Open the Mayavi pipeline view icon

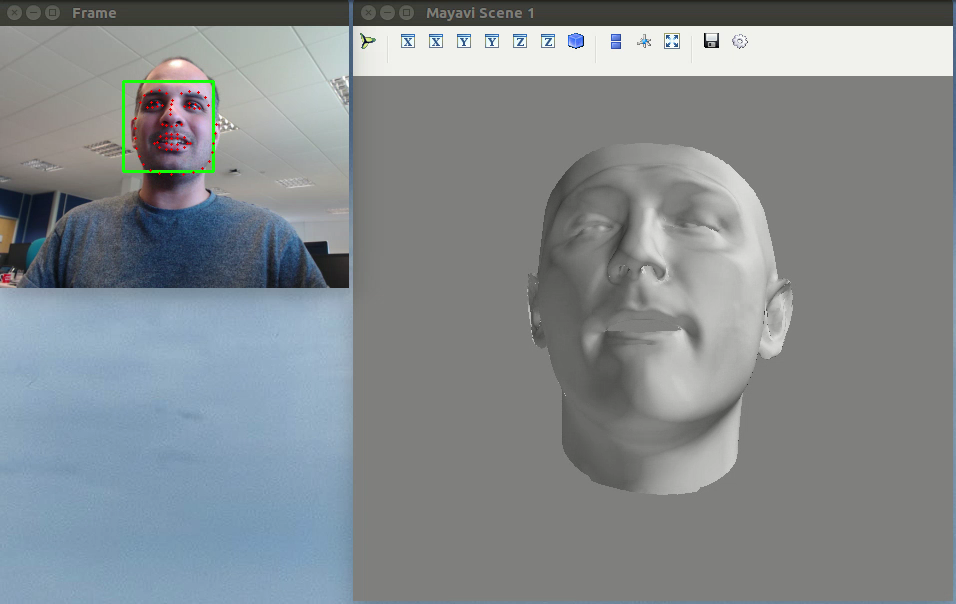coord(369,41)
